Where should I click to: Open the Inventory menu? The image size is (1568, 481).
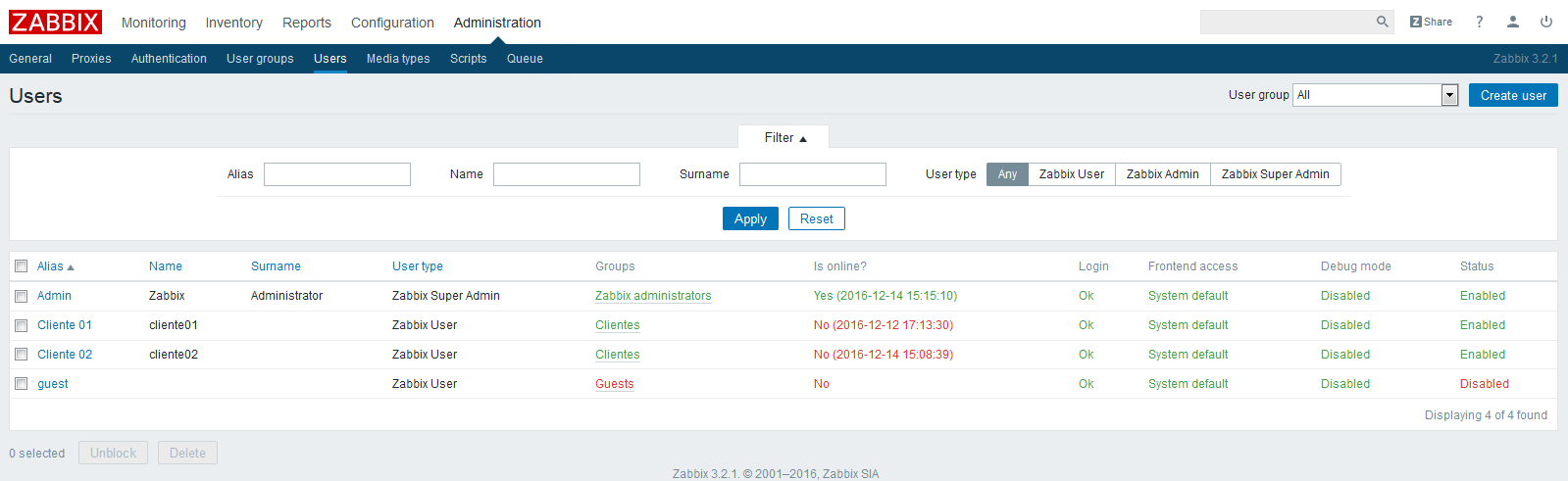pos(233,23)
